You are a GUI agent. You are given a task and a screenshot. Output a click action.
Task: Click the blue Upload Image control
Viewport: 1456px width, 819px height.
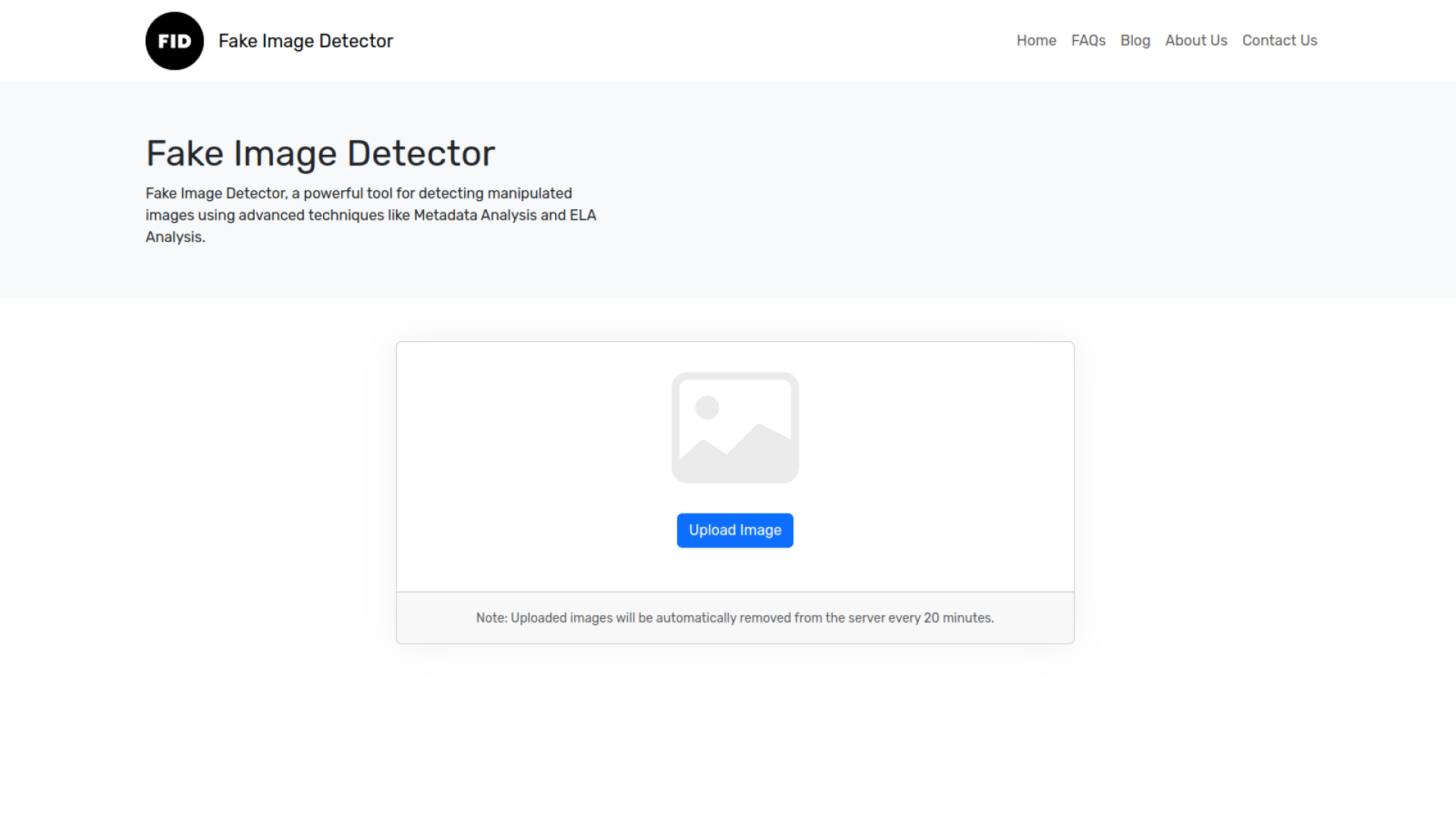tap(734, 530)
